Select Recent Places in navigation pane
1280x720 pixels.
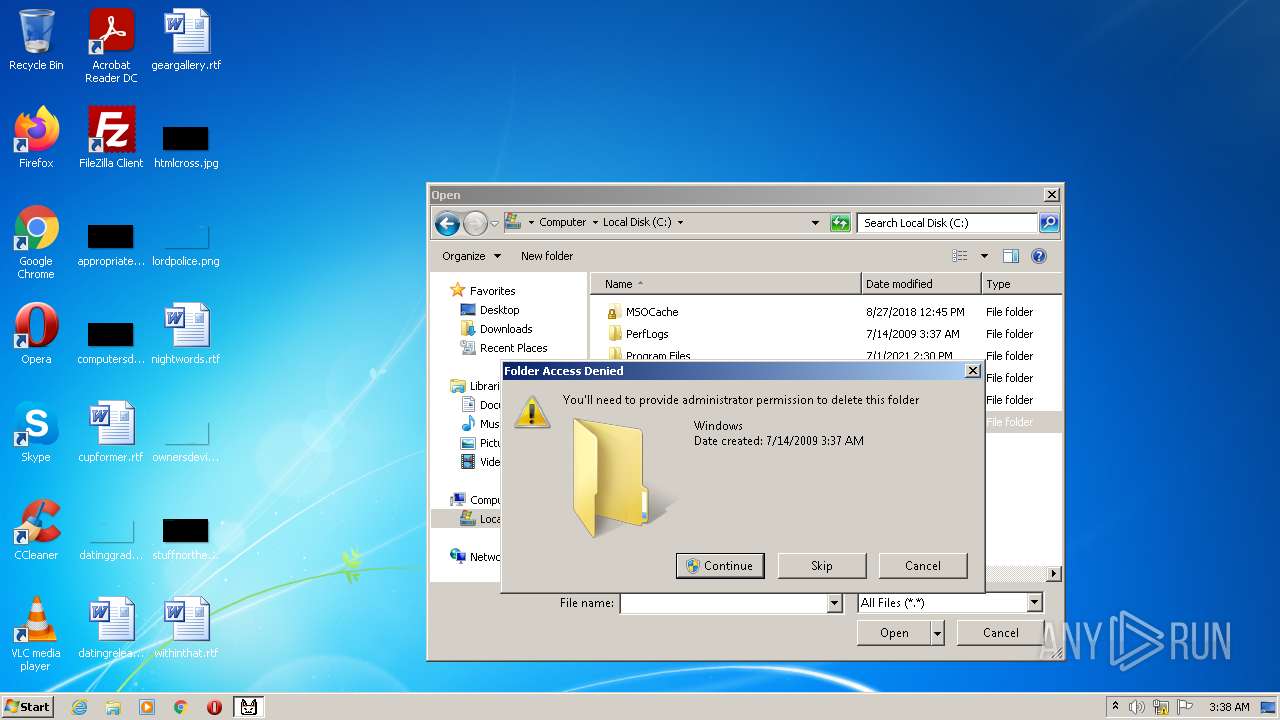503,348
